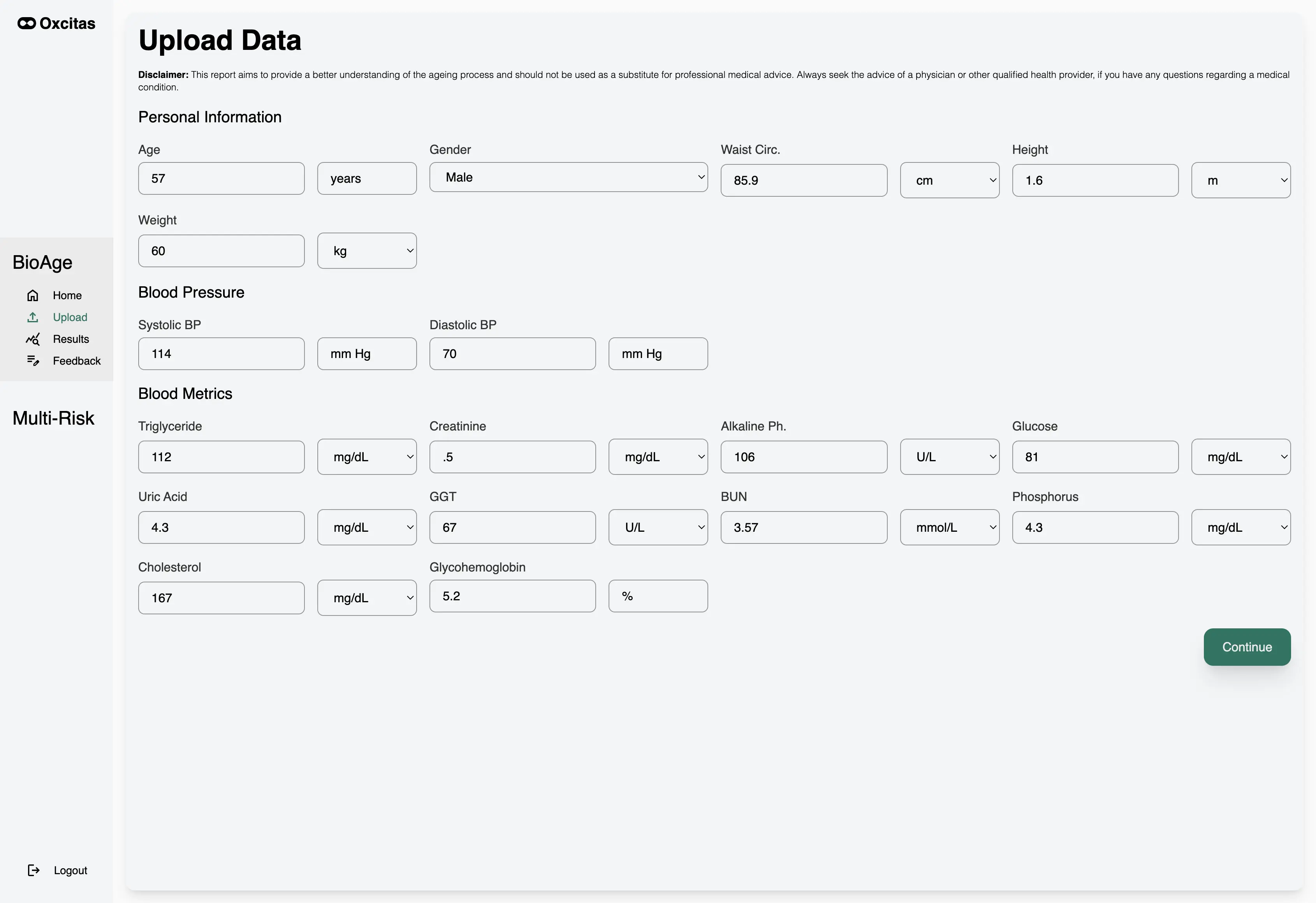This screenshot has height=903, width=1316.
Task: Click the Waist Circ. value field
Action: [804, 180]
